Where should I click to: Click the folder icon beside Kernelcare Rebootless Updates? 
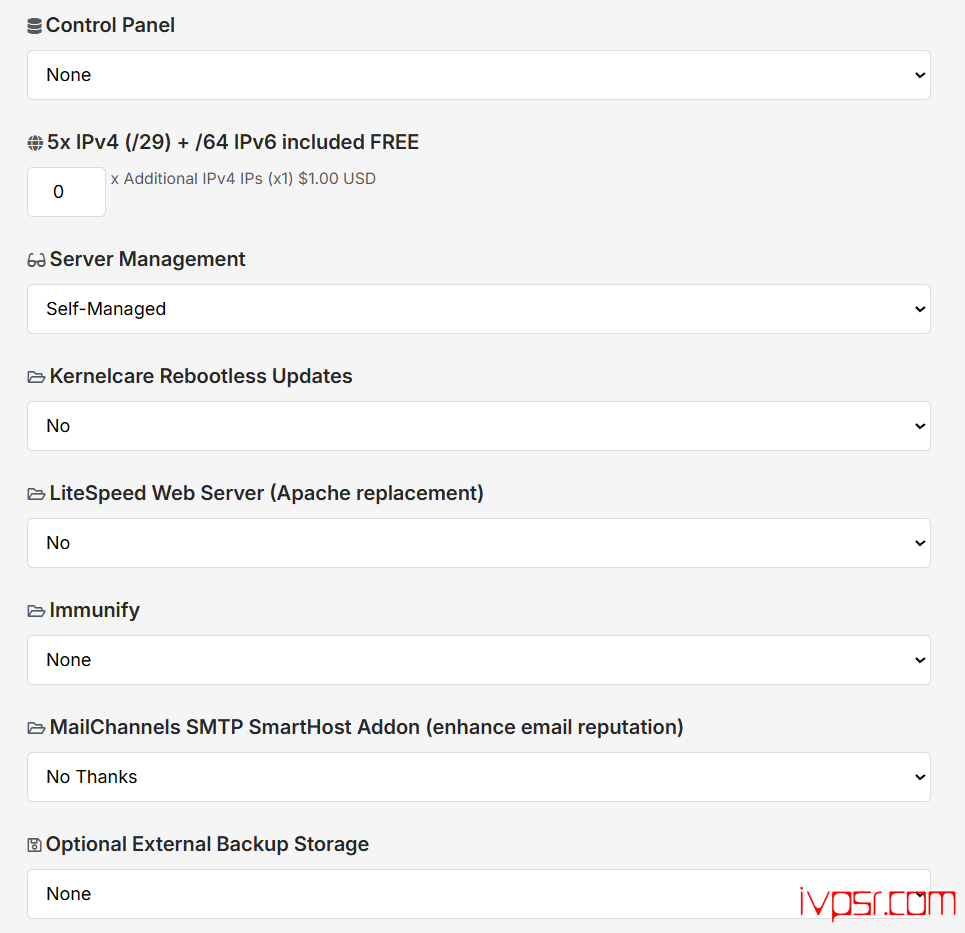click(36, 378)
